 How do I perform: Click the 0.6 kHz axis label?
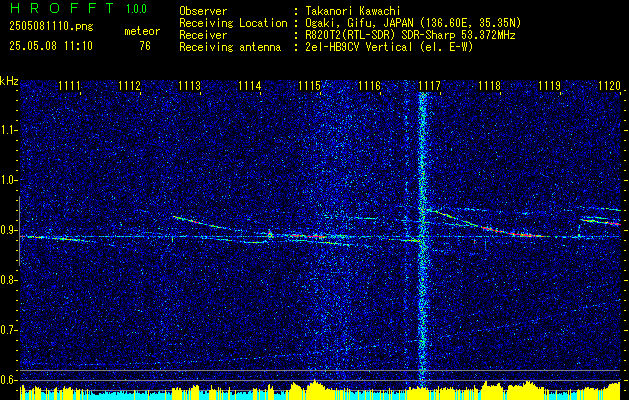(9, 380)
